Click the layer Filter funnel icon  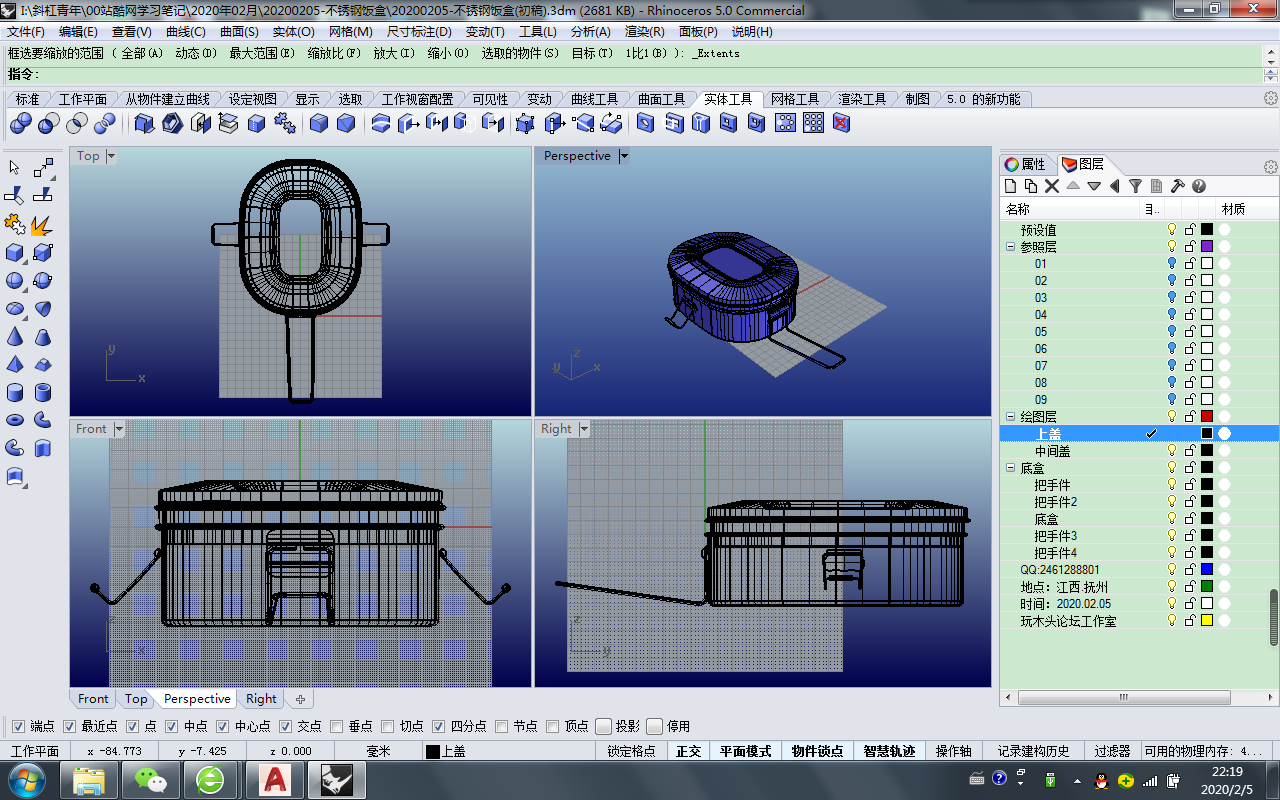point(1135,186)
